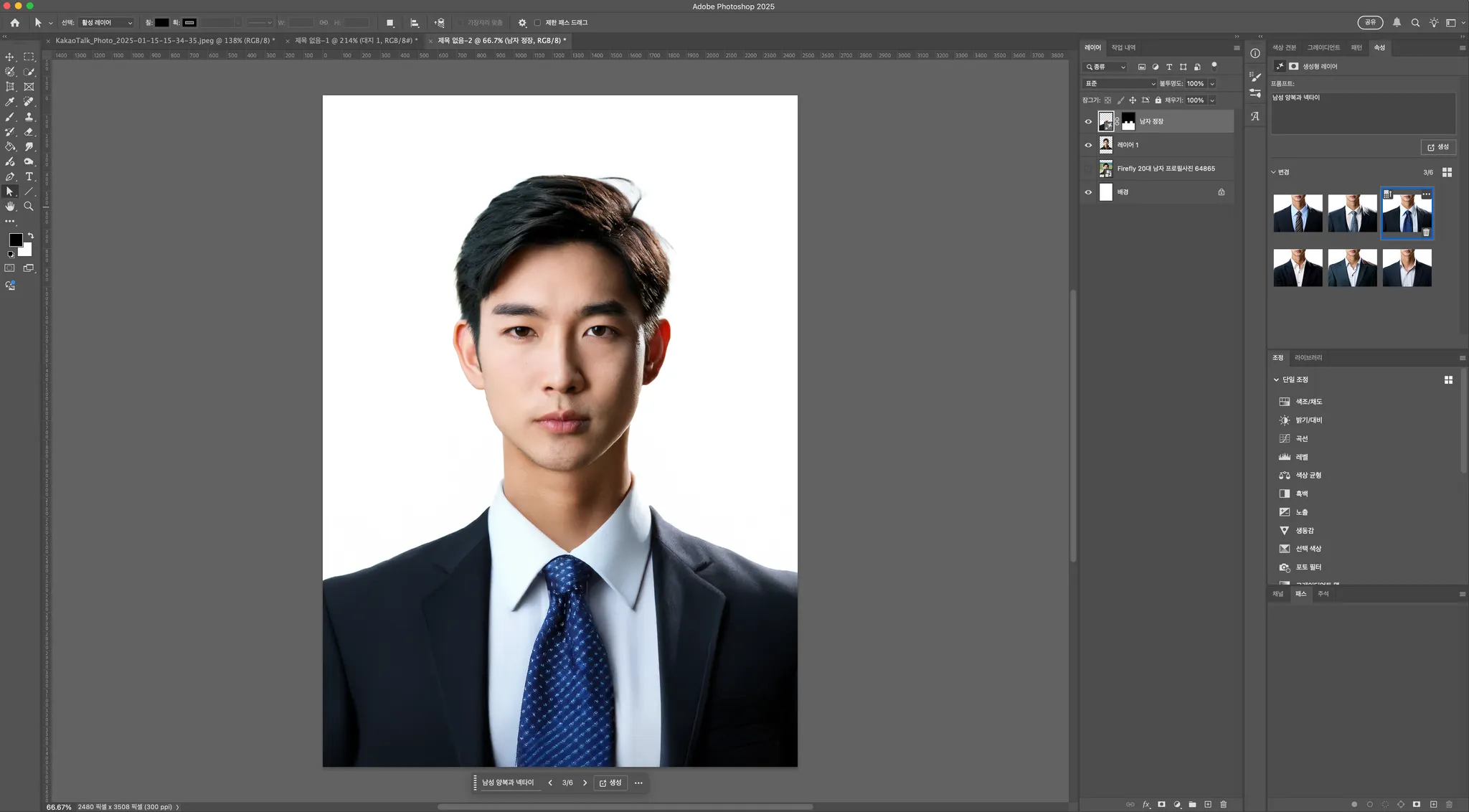Select the Hand tool
The width and height of the screenshot is (1469, 812).
click(10, 207)
